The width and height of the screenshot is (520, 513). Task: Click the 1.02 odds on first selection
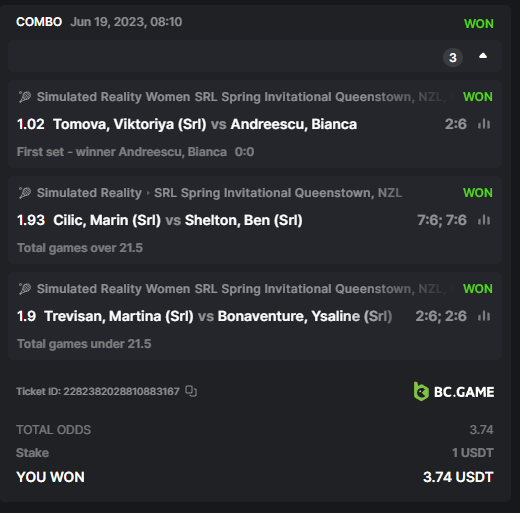pos(31,124)
